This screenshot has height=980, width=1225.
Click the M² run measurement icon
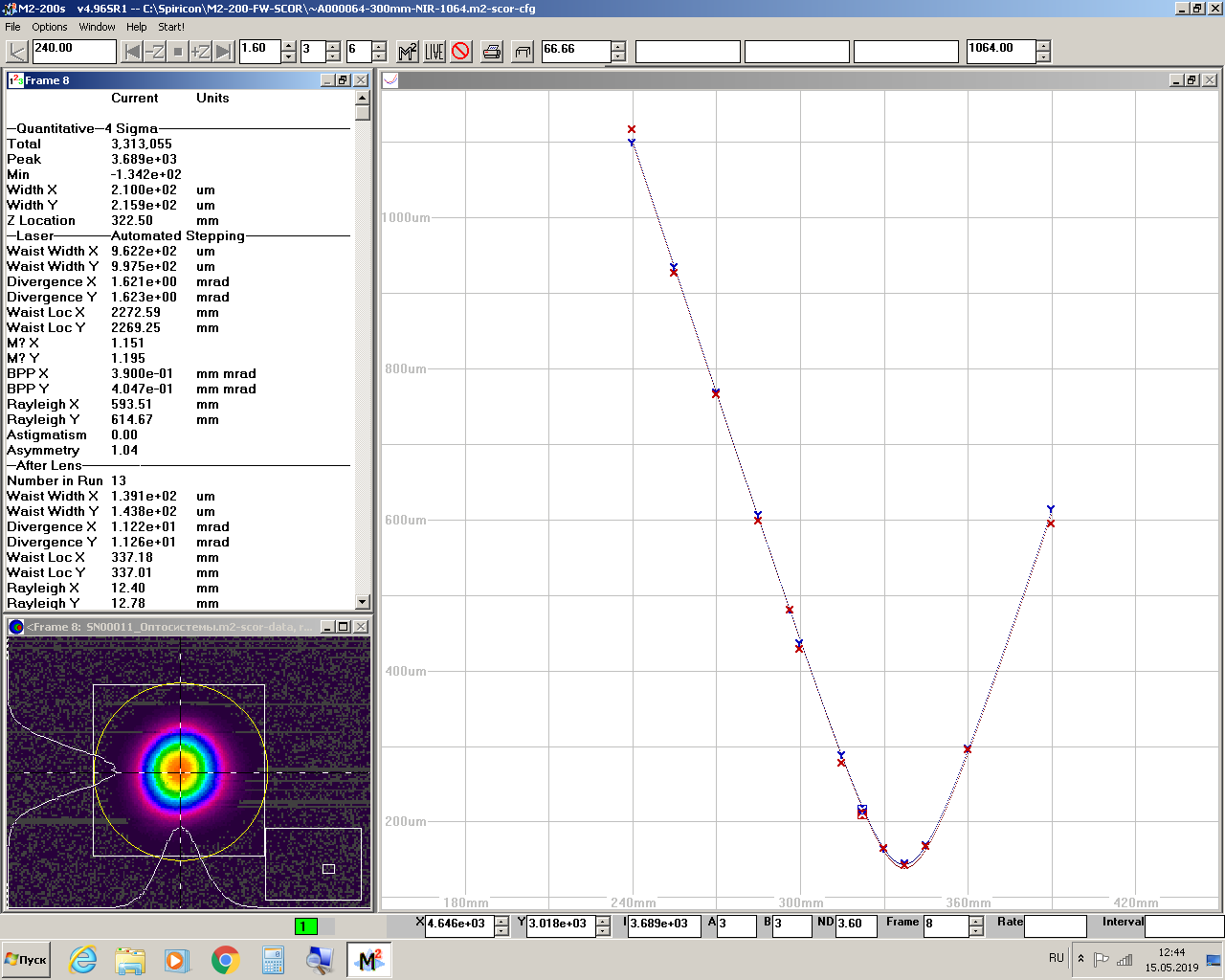coord(408,52)
